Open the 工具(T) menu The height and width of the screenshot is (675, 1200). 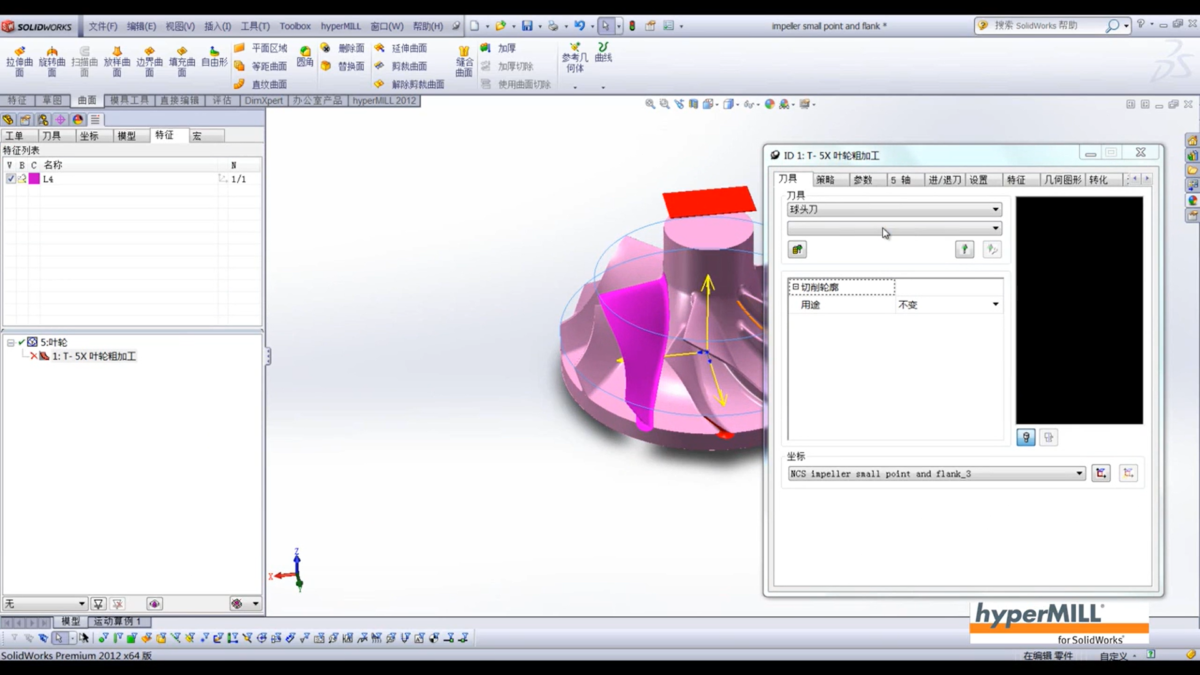tap(255, 27)
